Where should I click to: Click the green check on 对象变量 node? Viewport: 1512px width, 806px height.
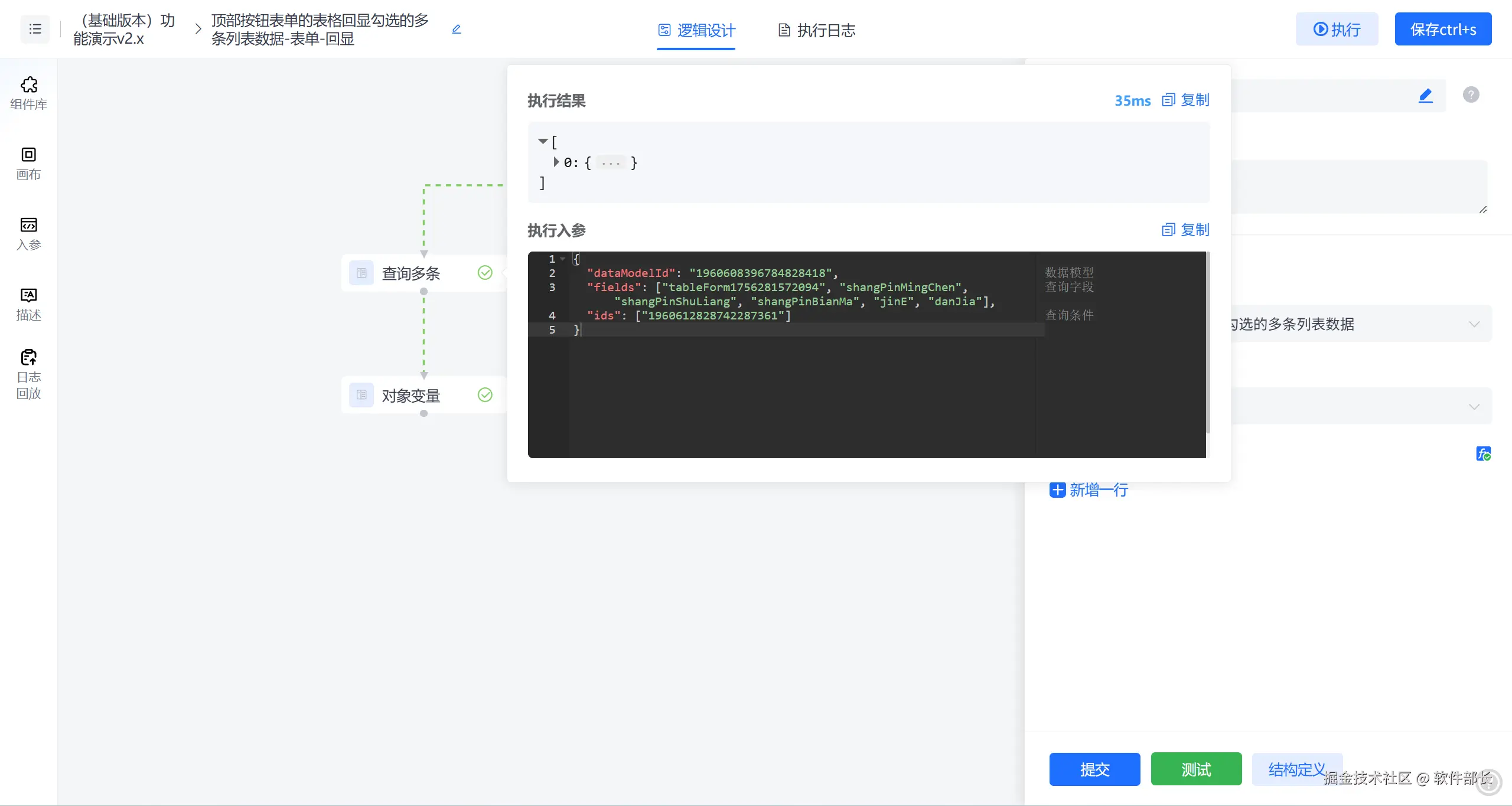485,395
